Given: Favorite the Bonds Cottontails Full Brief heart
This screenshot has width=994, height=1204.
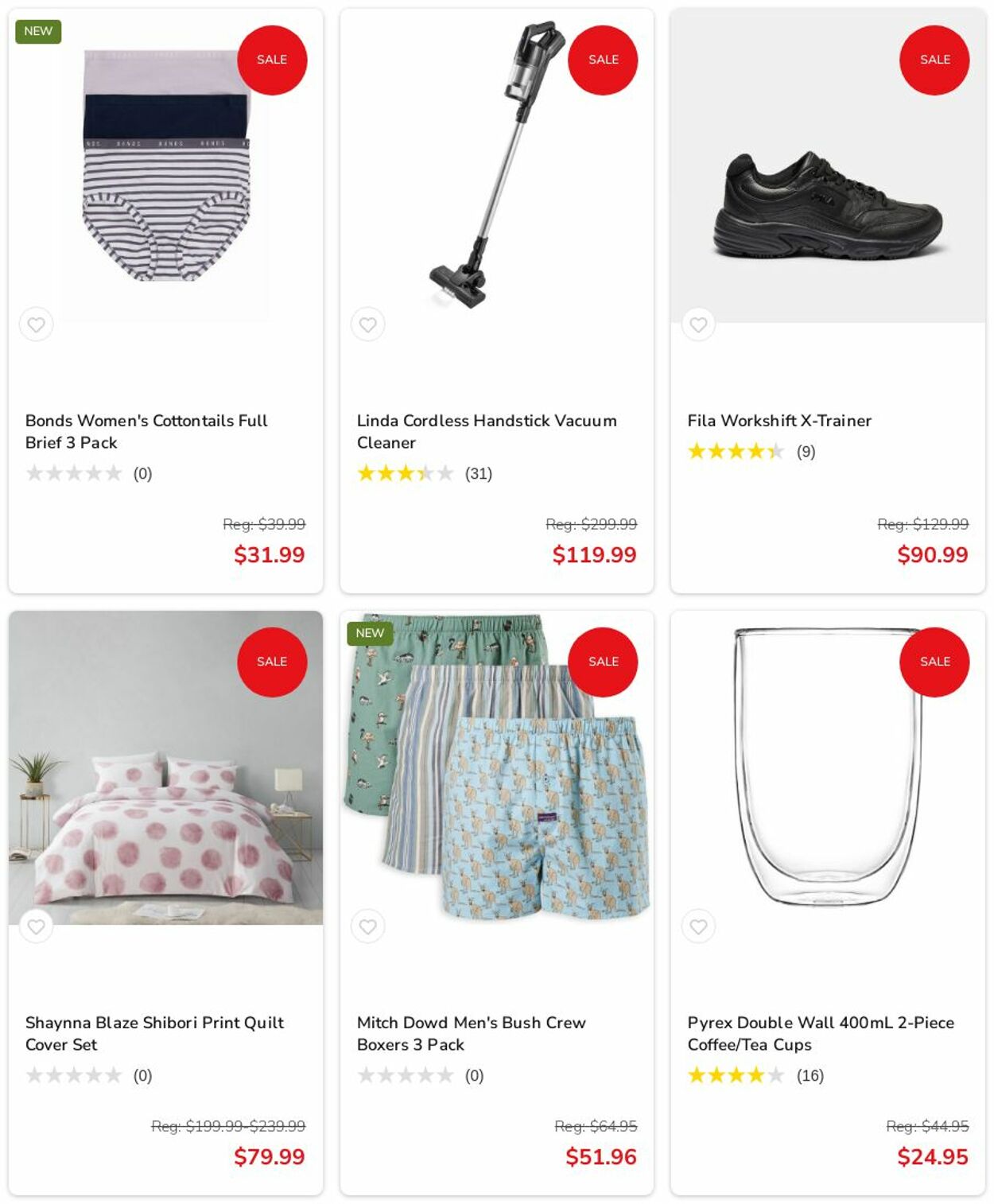Looking at the screenshot, I should point(36,324).
